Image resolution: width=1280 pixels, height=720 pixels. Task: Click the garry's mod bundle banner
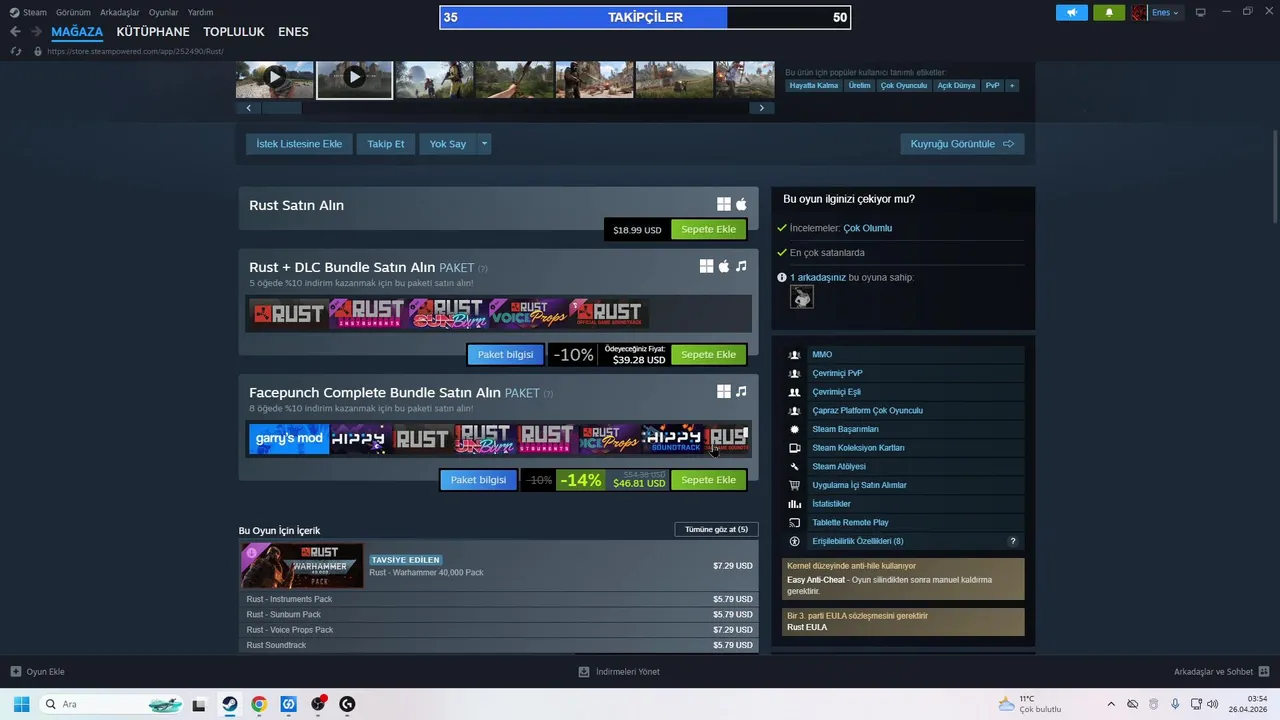click(289, 438)
